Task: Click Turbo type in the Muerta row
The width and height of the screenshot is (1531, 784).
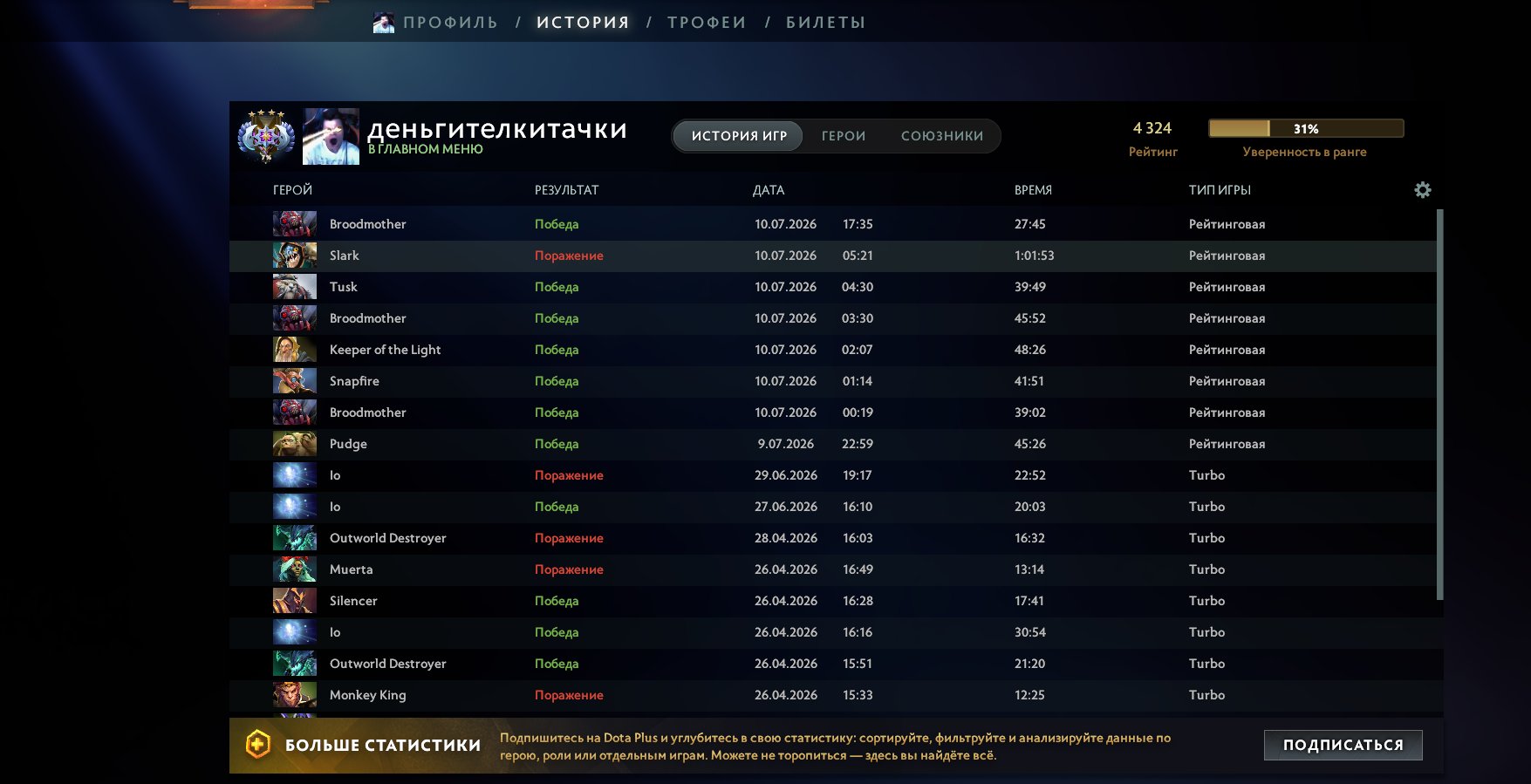Action: [x=1206, y=569]
